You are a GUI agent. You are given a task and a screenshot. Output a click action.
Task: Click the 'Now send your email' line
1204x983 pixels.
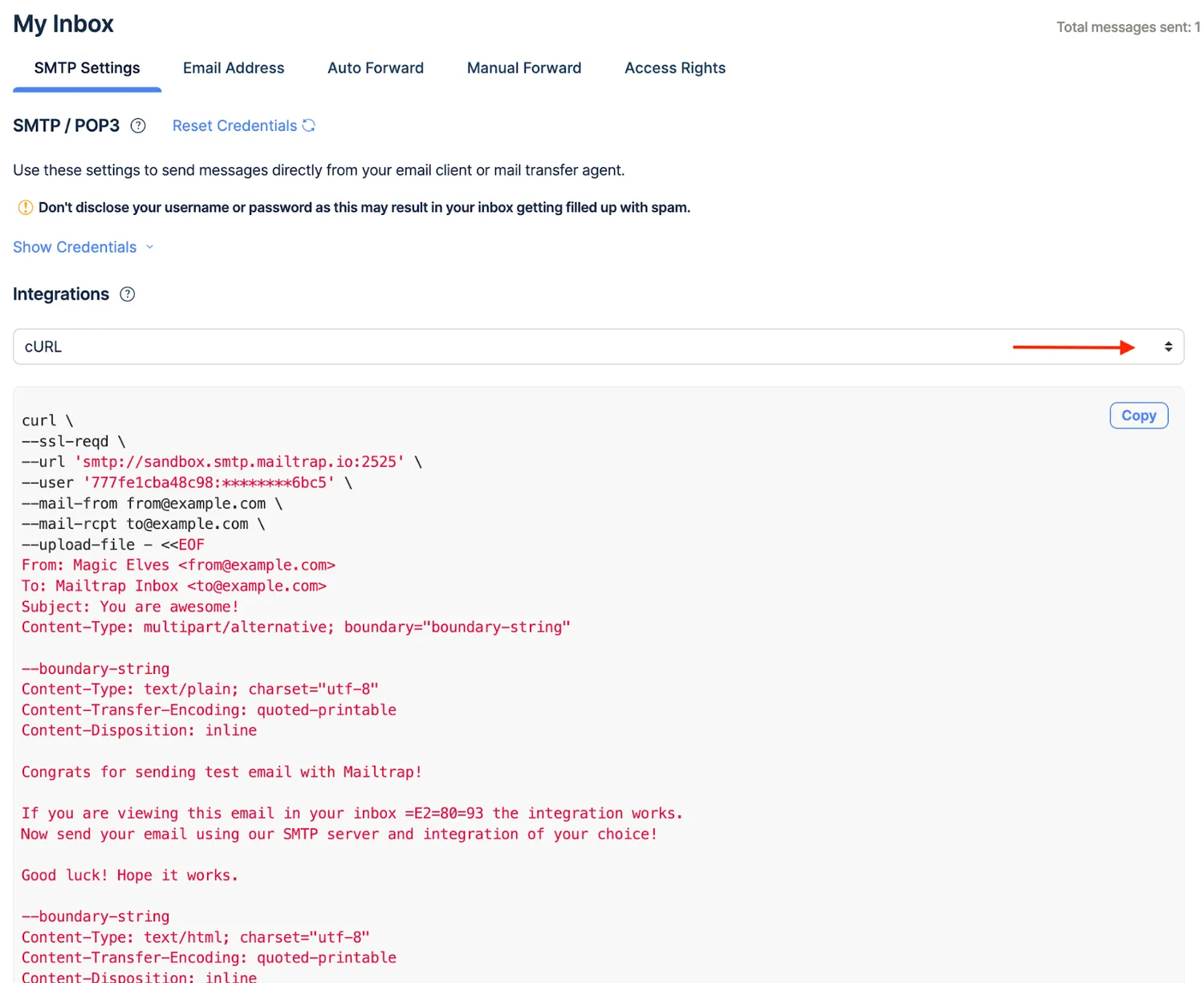pyautogui.click(x=340, y=835)
